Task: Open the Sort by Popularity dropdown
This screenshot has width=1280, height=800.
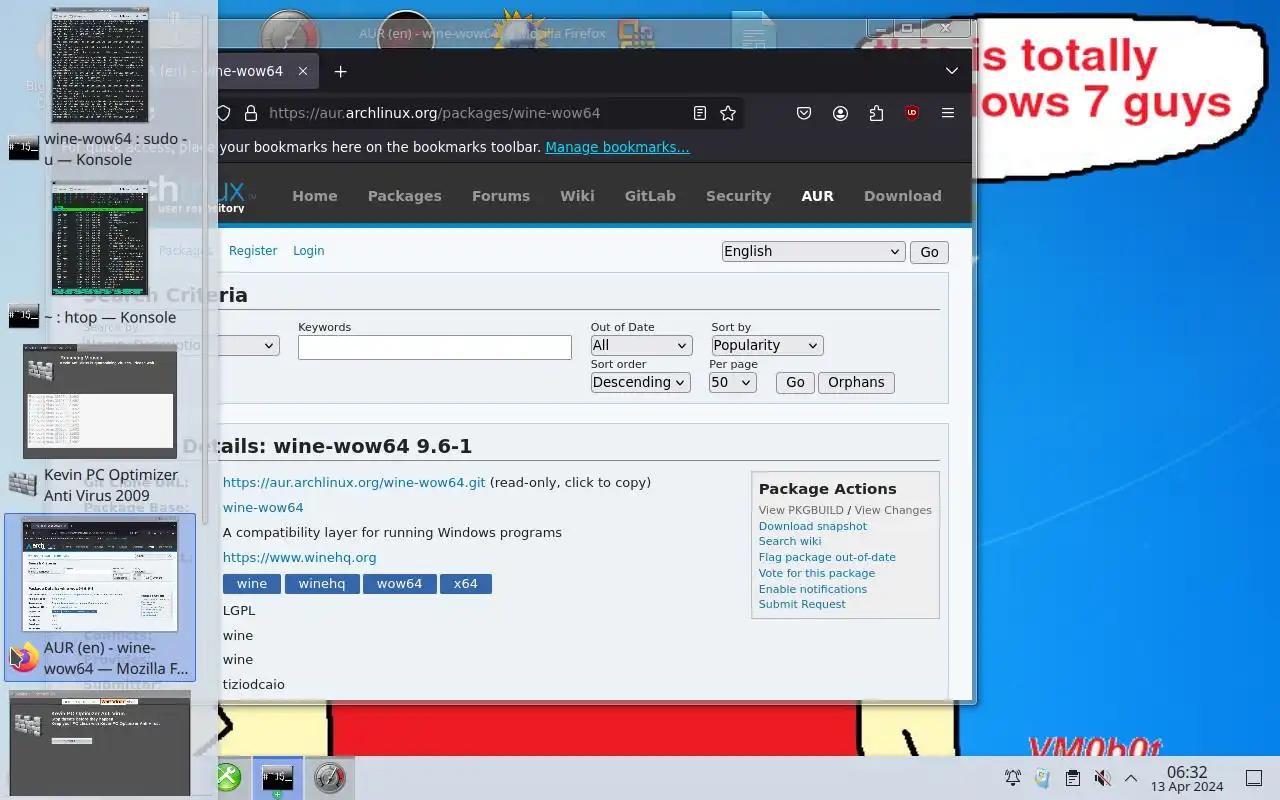Action: (767, 345)
